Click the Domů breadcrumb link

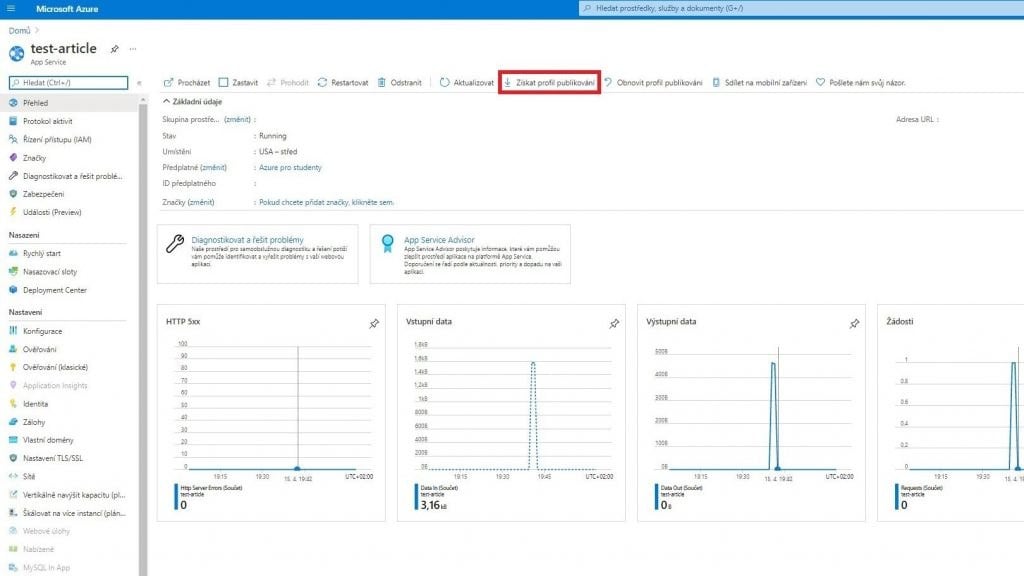pyautogui.click(x=18, y=31)
